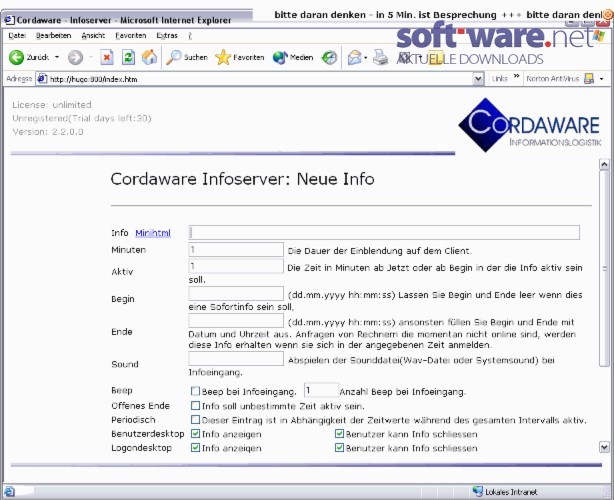
Task: Open the Bearbeiten menu
Action: coord(53,36)
